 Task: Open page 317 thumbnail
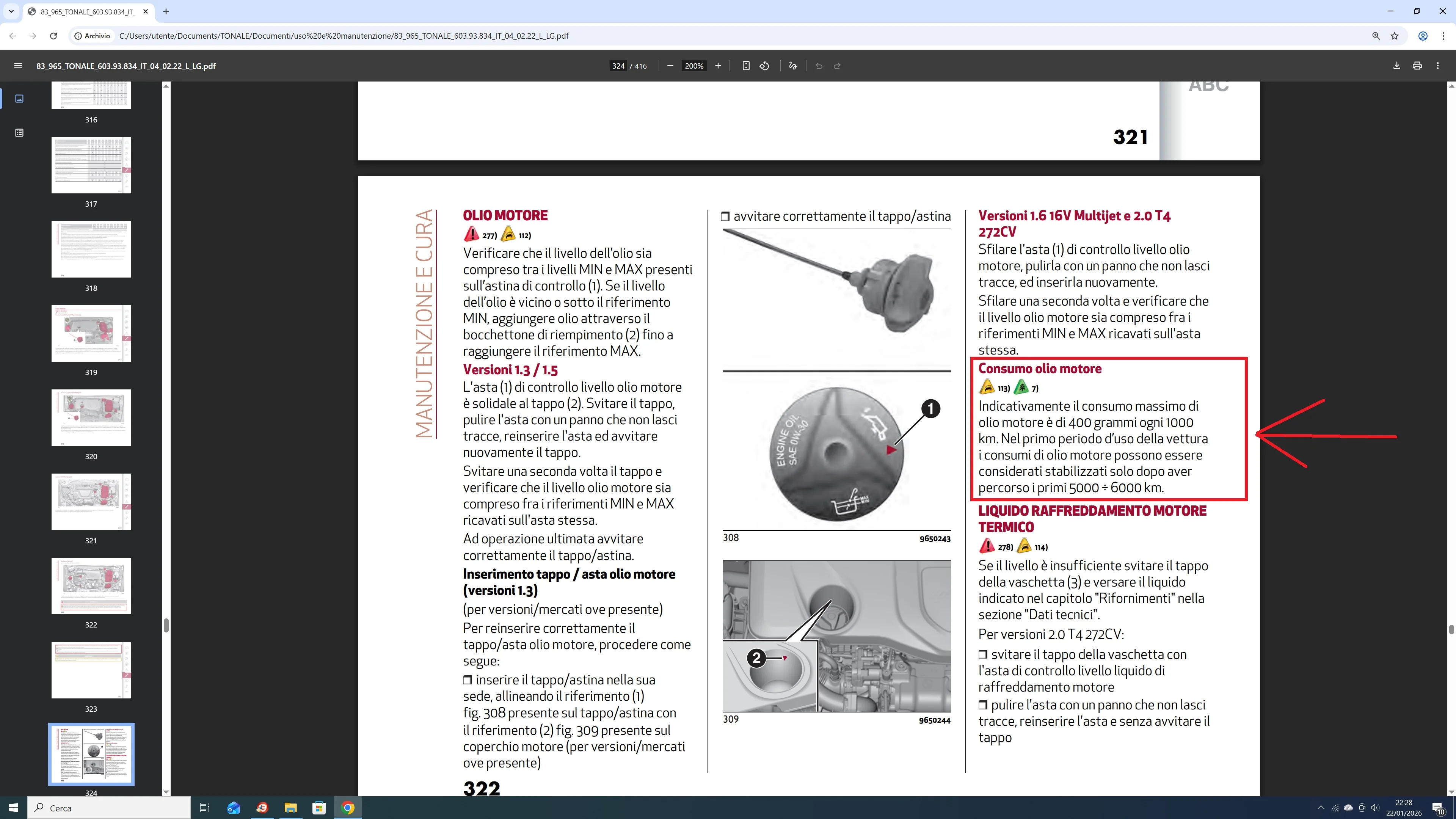(x=91, y=165)
